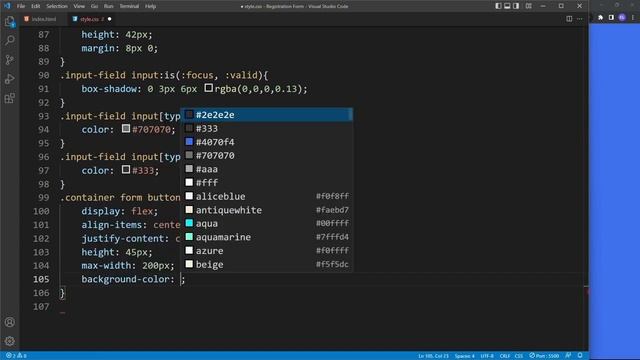Open the Go menu
Screen dimensions: 640x360
[x=94, y=6]
